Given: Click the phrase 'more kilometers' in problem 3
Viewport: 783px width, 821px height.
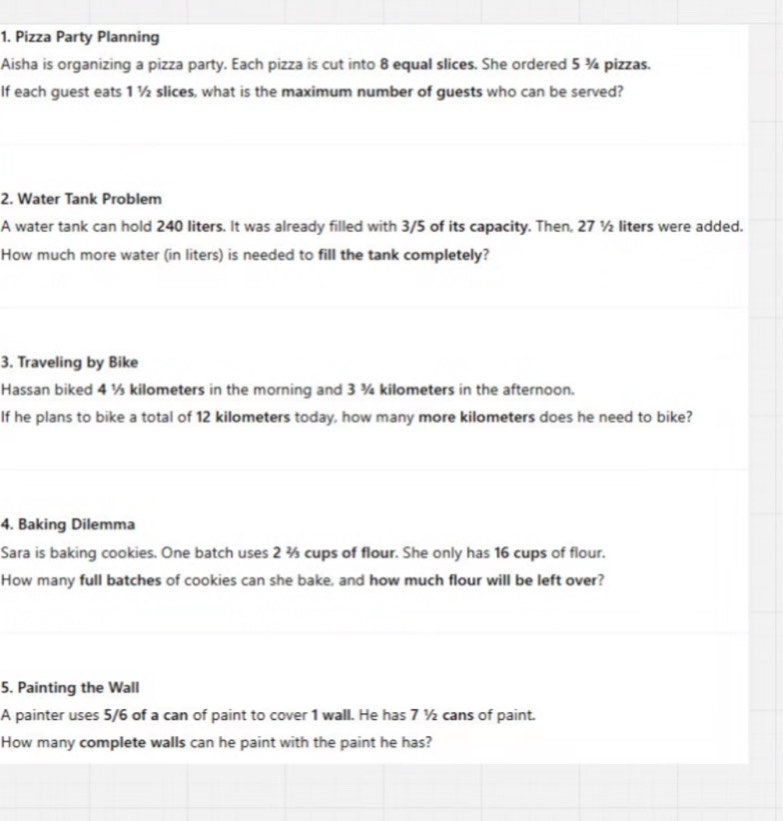Looking at the screenshot, I should pyautogui.click(x=477, y=417).
